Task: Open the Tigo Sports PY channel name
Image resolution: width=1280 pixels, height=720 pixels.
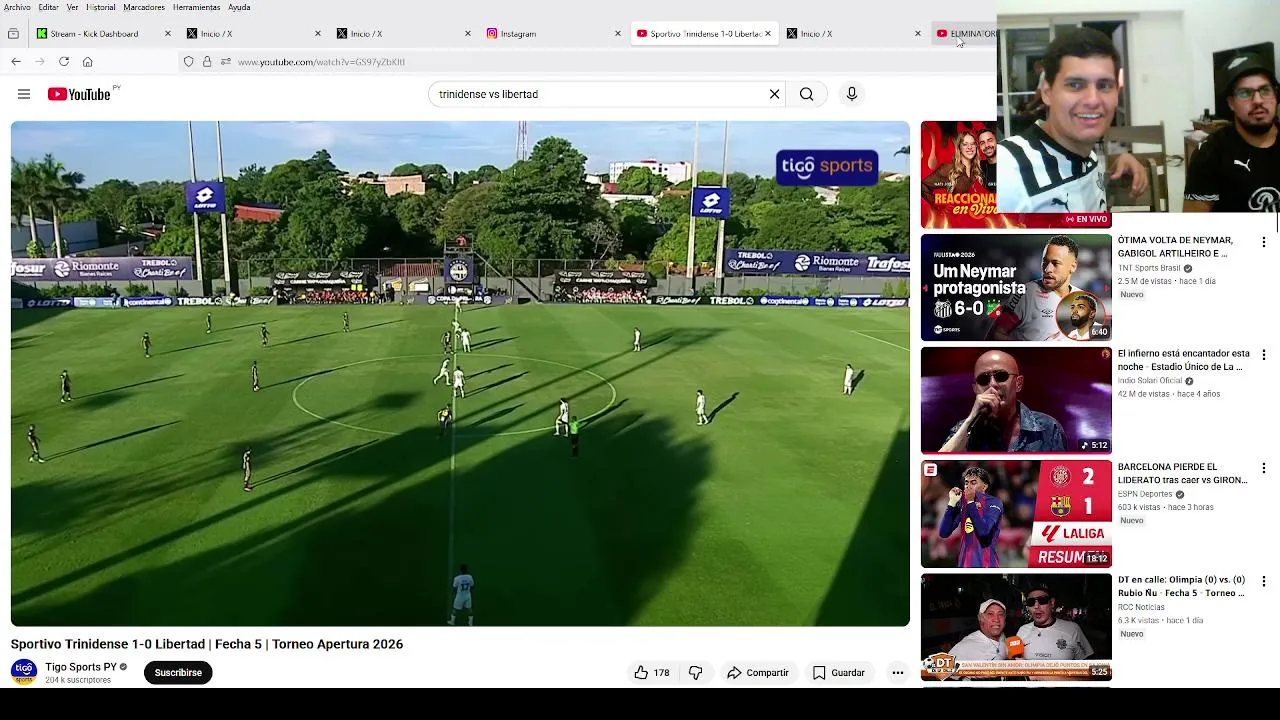Action: pyautogui.click(x=81, y=667)
